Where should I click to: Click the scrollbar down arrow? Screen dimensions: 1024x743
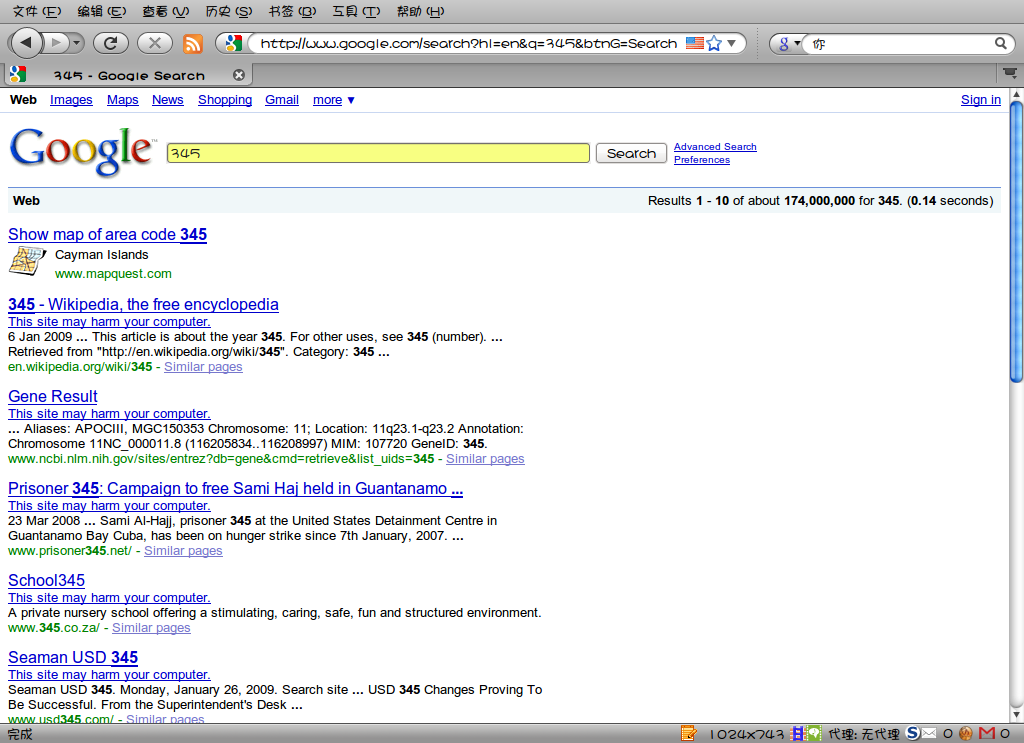(x=1016, y=715)
